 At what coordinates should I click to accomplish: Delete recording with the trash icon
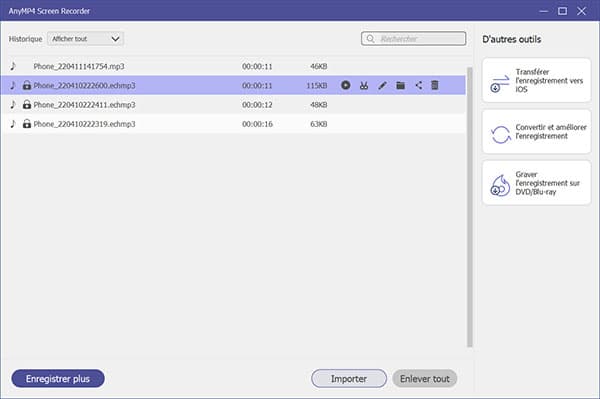[x=435, y=85]
